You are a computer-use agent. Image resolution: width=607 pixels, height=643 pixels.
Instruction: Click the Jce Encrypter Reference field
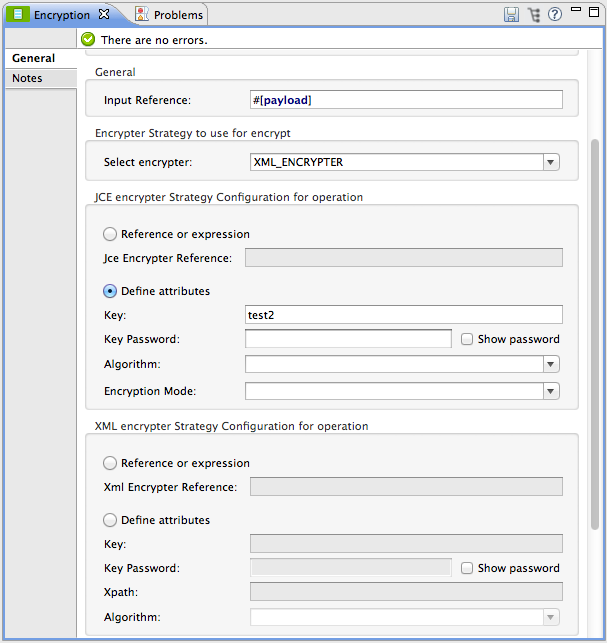pos(404,258)
